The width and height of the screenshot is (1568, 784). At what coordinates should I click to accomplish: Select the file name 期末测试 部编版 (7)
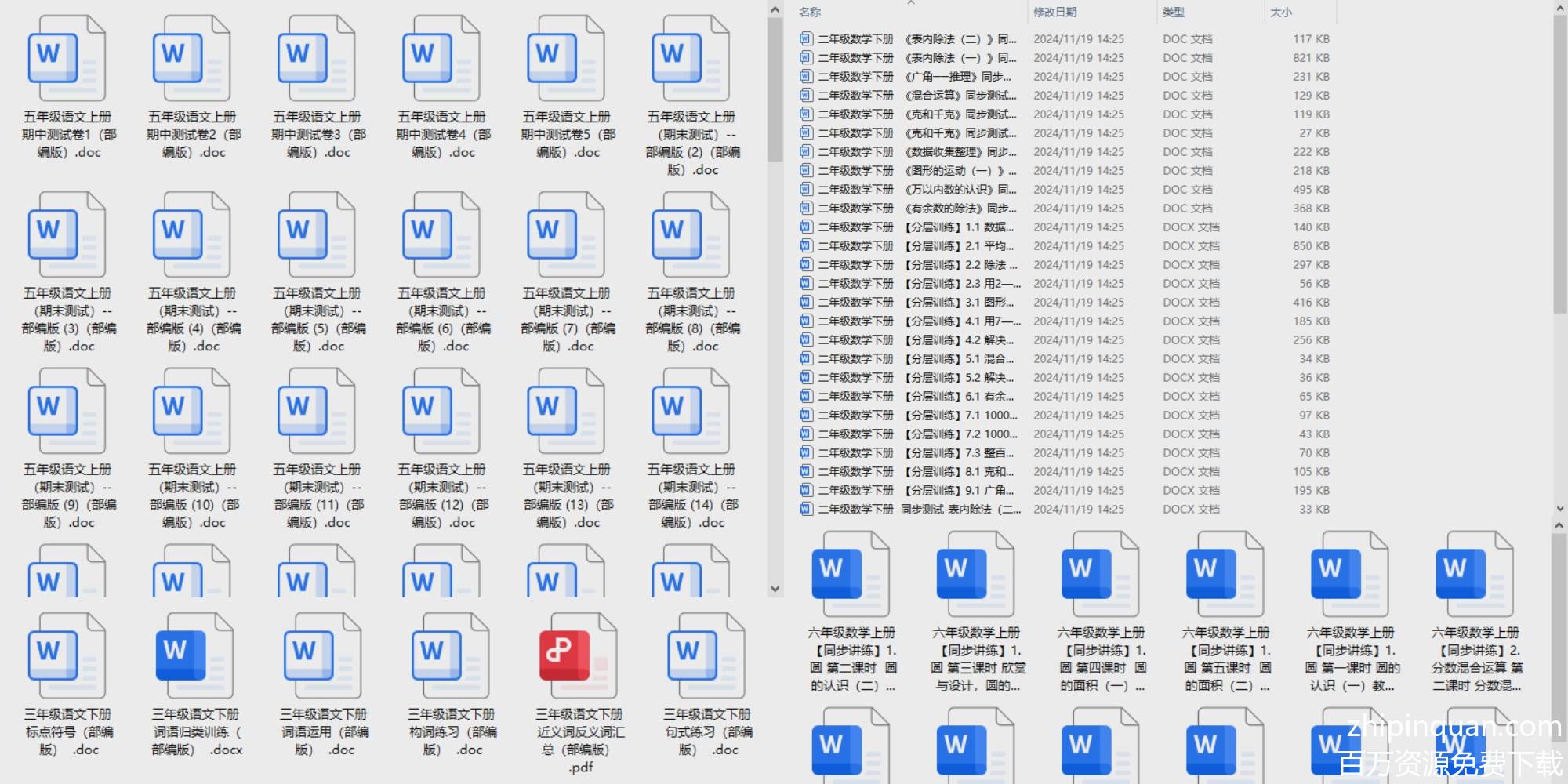(567, 319)
